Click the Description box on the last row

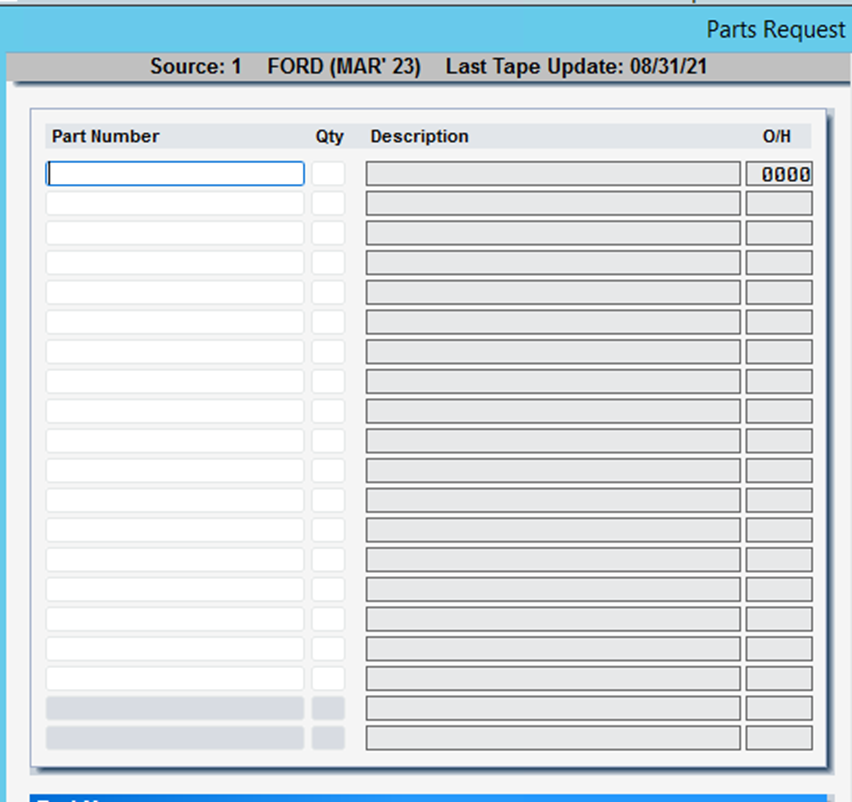point(553,737)
